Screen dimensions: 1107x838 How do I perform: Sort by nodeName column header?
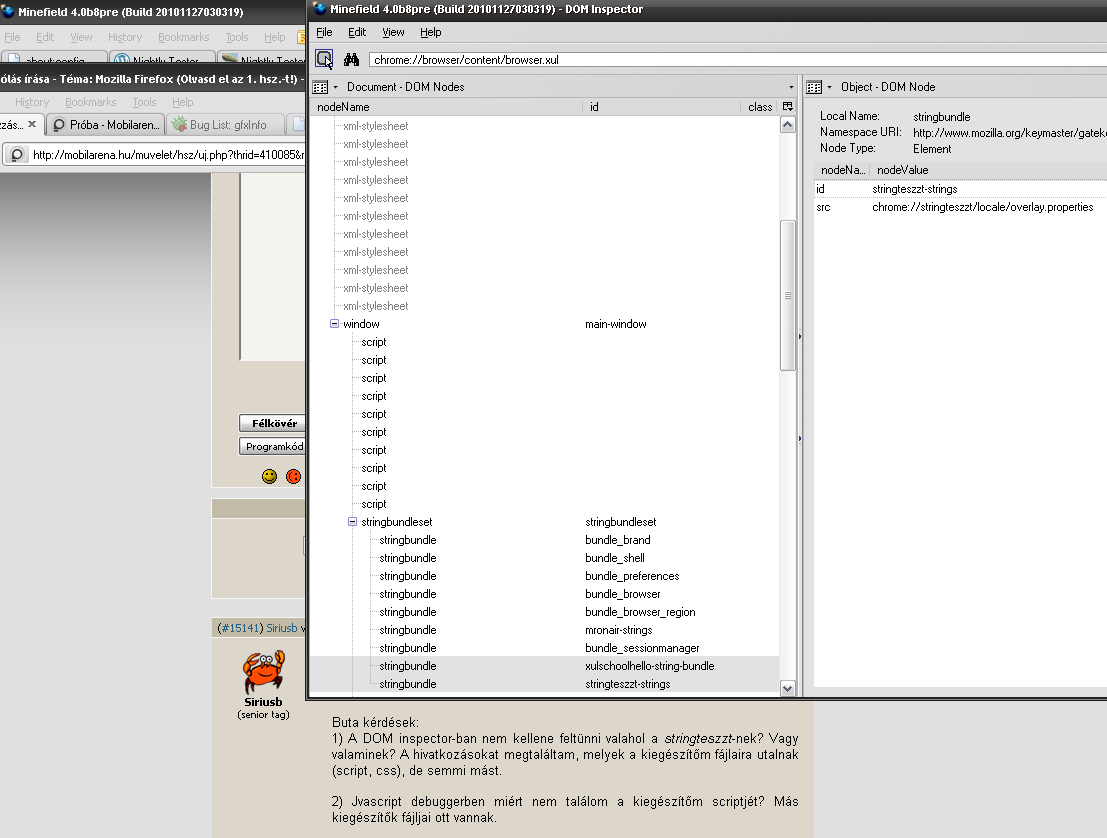click(x=446, y=107)
